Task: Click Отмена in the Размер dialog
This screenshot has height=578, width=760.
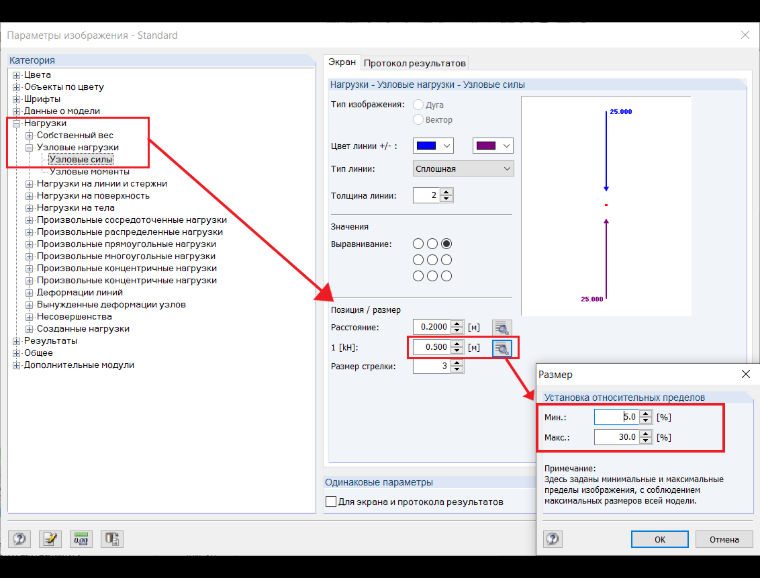Action: [724, 539]
